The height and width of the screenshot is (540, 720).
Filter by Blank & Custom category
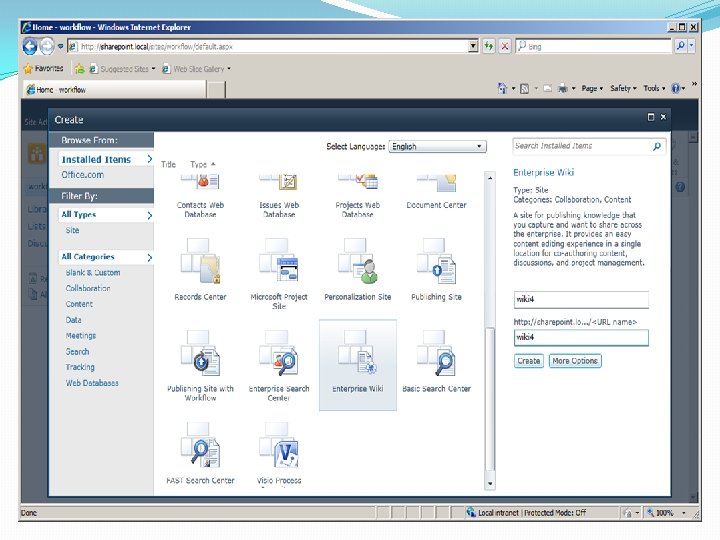pos(93,273)
